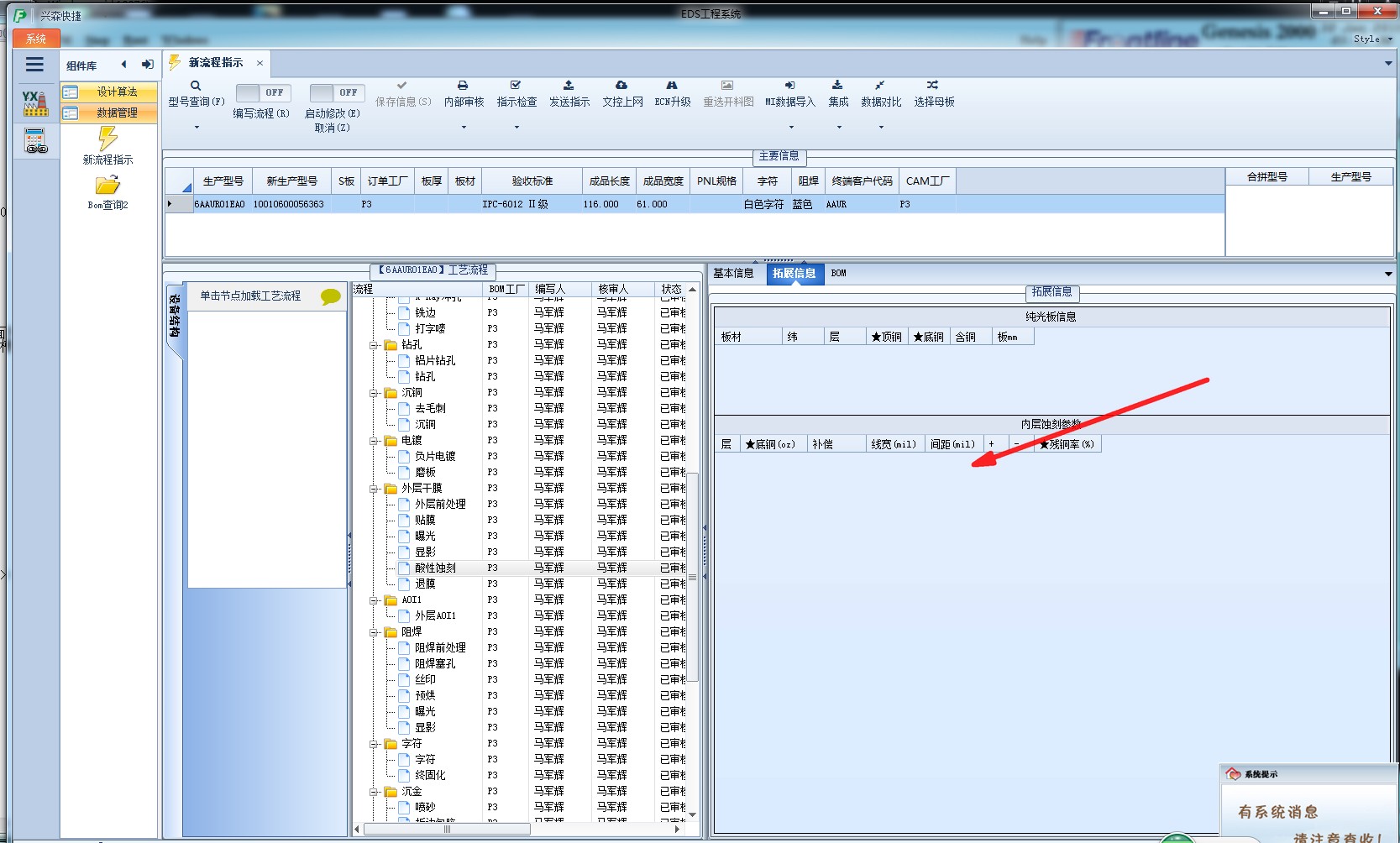Screen dimensions: 1400x843
Task: Click the YX factory sidebar icon
Action: point(34,103)
